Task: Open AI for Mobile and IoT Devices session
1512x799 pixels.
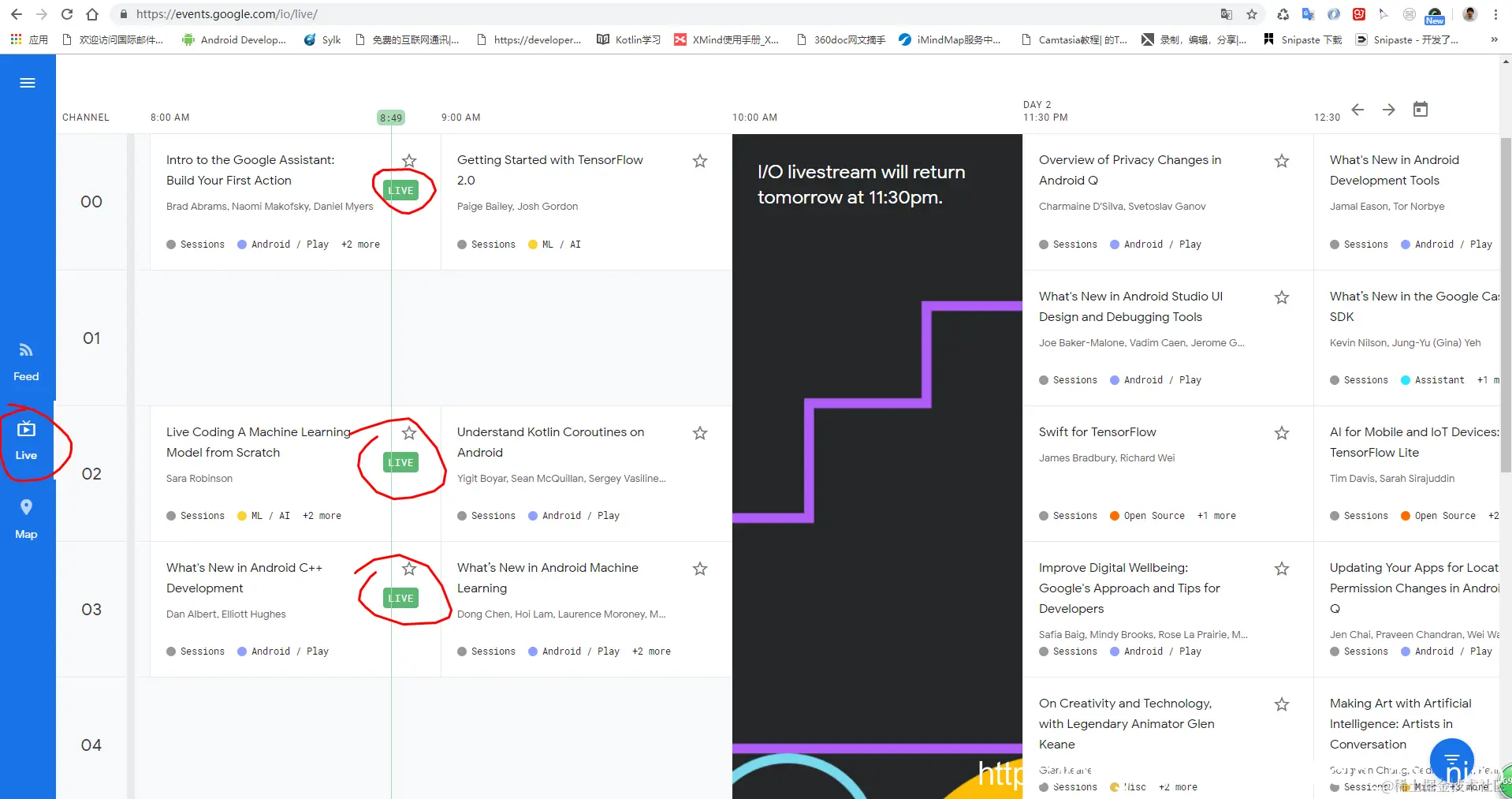Action: click(1414, 442)
